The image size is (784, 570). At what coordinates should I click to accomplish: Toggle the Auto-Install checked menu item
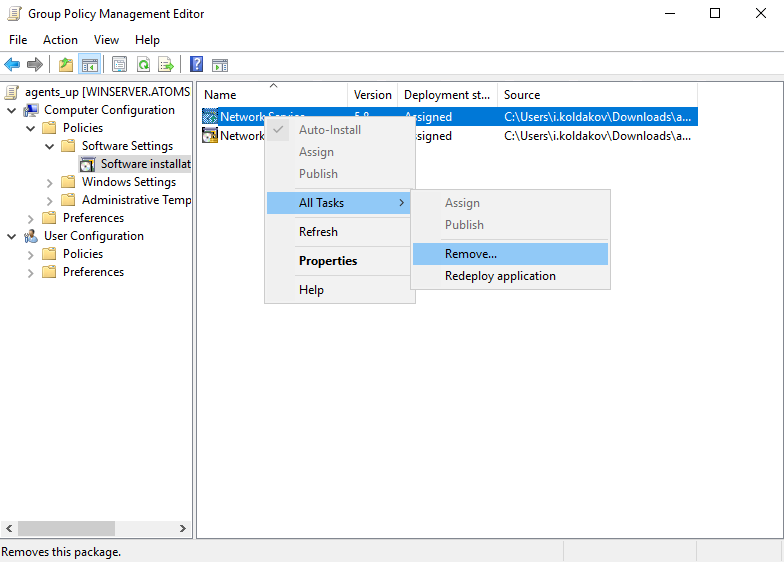(329, 130)
